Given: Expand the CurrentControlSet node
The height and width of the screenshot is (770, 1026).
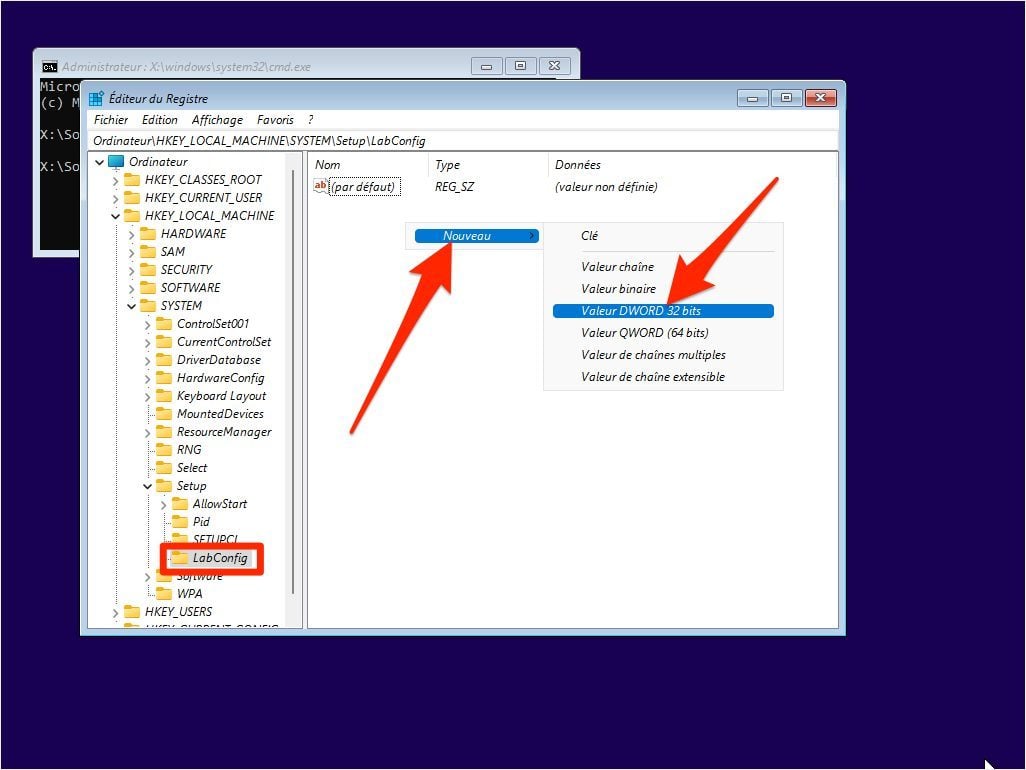Looking at the screenshot, I should (x=147, y=342).
